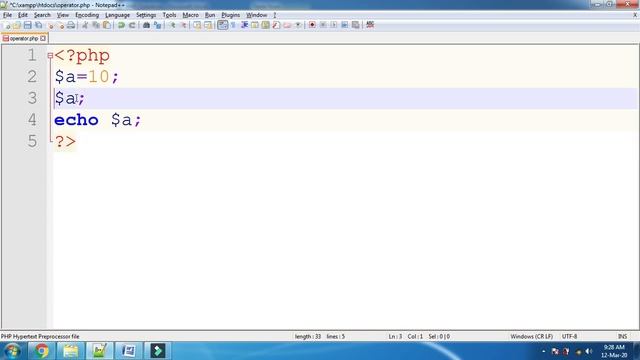
Task: Toggle file monitoring (tail) icon
Action: (x=298, y=25)
